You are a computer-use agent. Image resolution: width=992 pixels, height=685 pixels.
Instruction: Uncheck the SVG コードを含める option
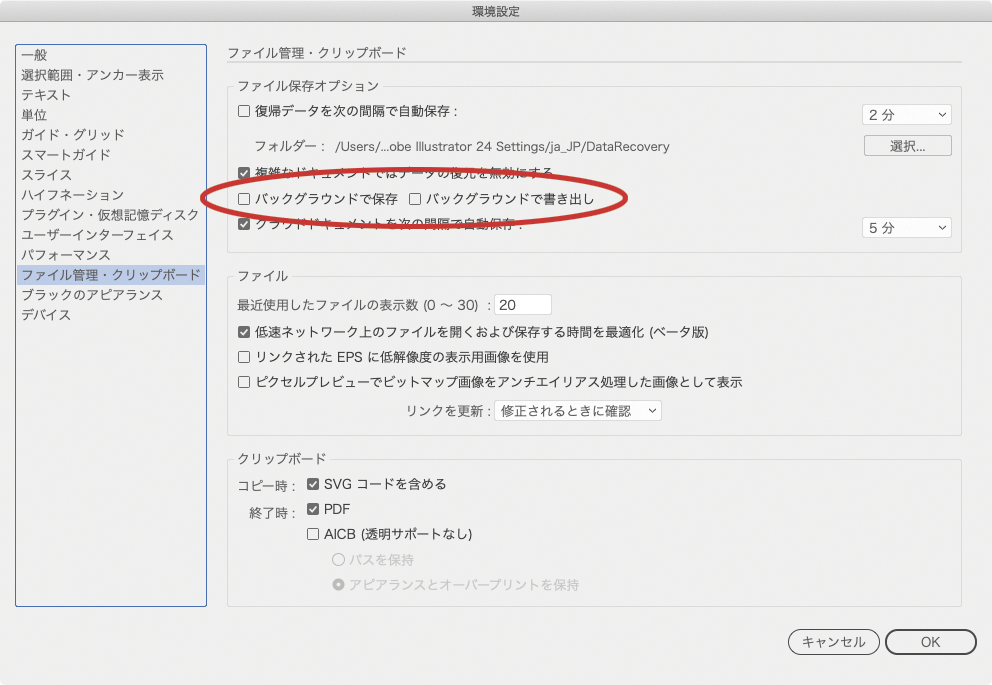(x=314, y=484)
